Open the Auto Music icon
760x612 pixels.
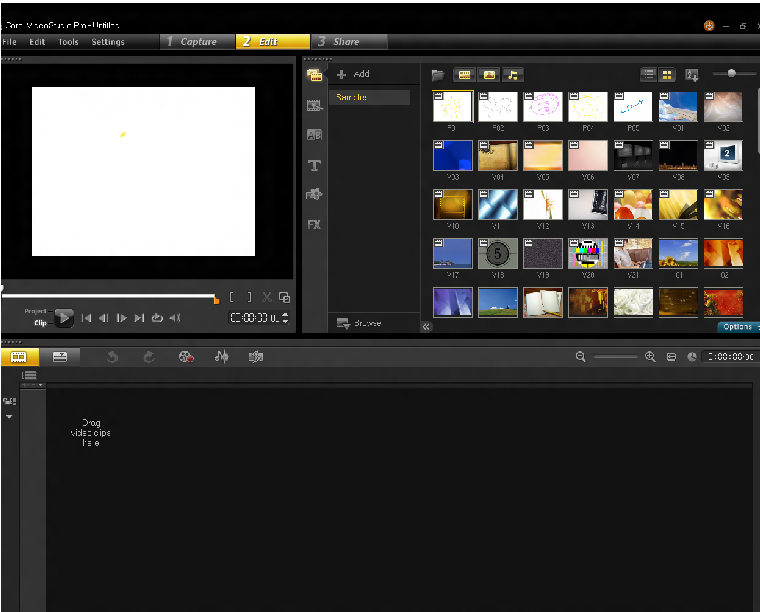[x=255, y=357]
